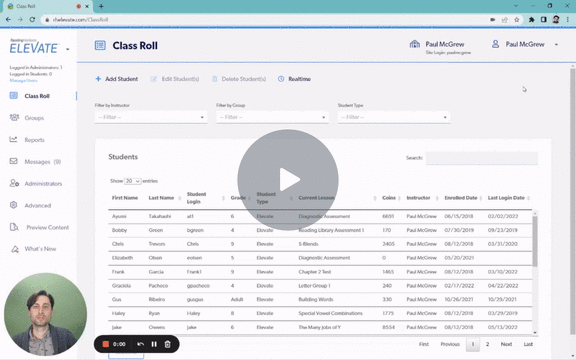The height and width of the screenshot is (360, 576).
Task: Select the Groups menu item
Action: coord(34,118)
